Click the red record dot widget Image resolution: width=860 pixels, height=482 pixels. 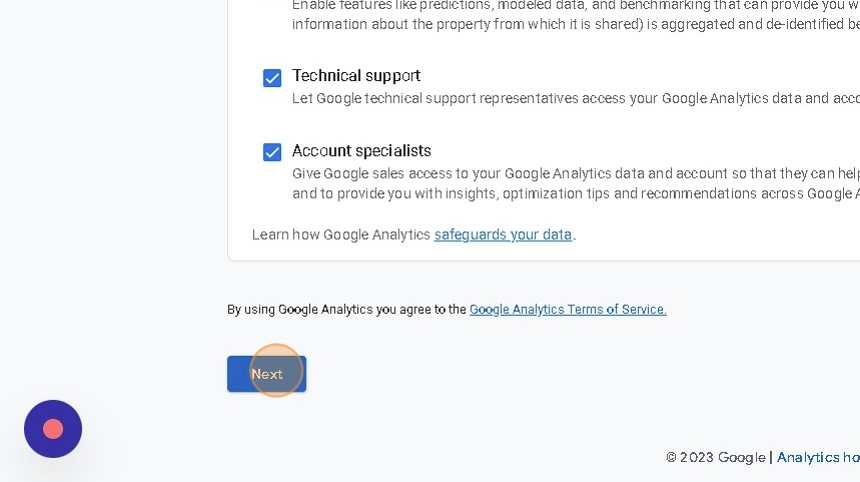[x=53, y=429]
